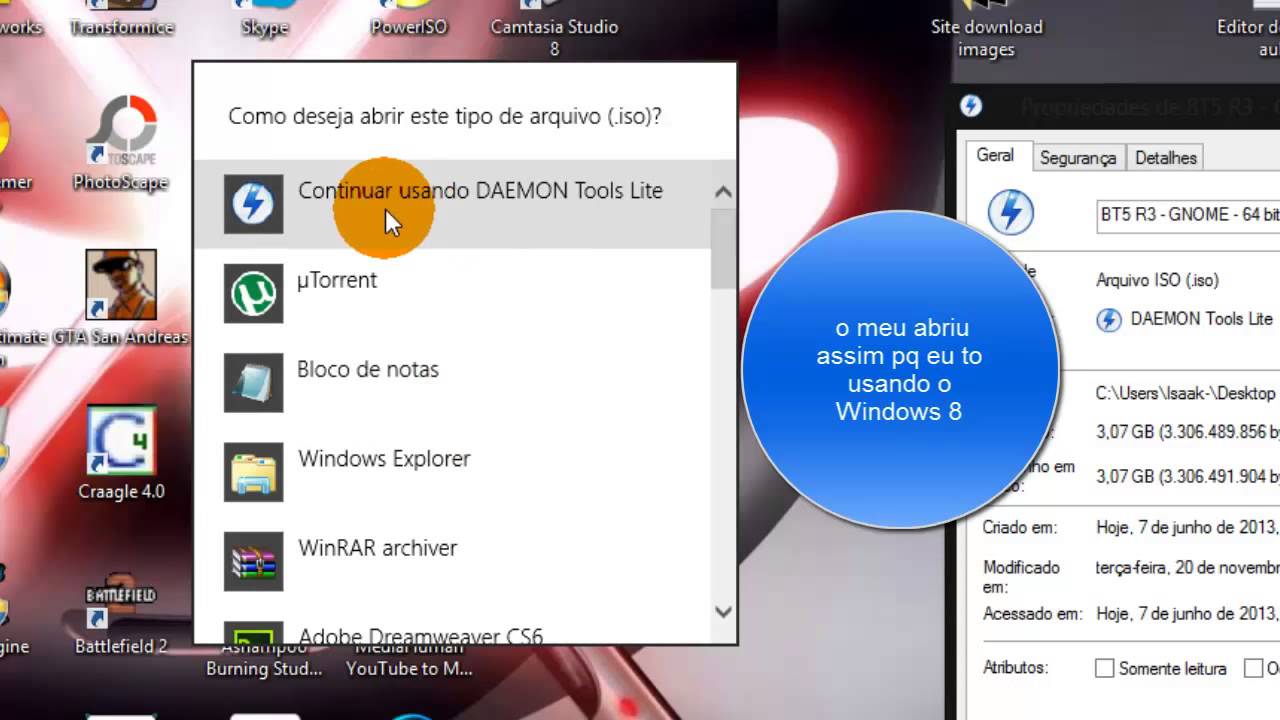Select the GTA San Andreas desktop shortcut
Screen dimensions: 1280x720
[x=120, y=298]
